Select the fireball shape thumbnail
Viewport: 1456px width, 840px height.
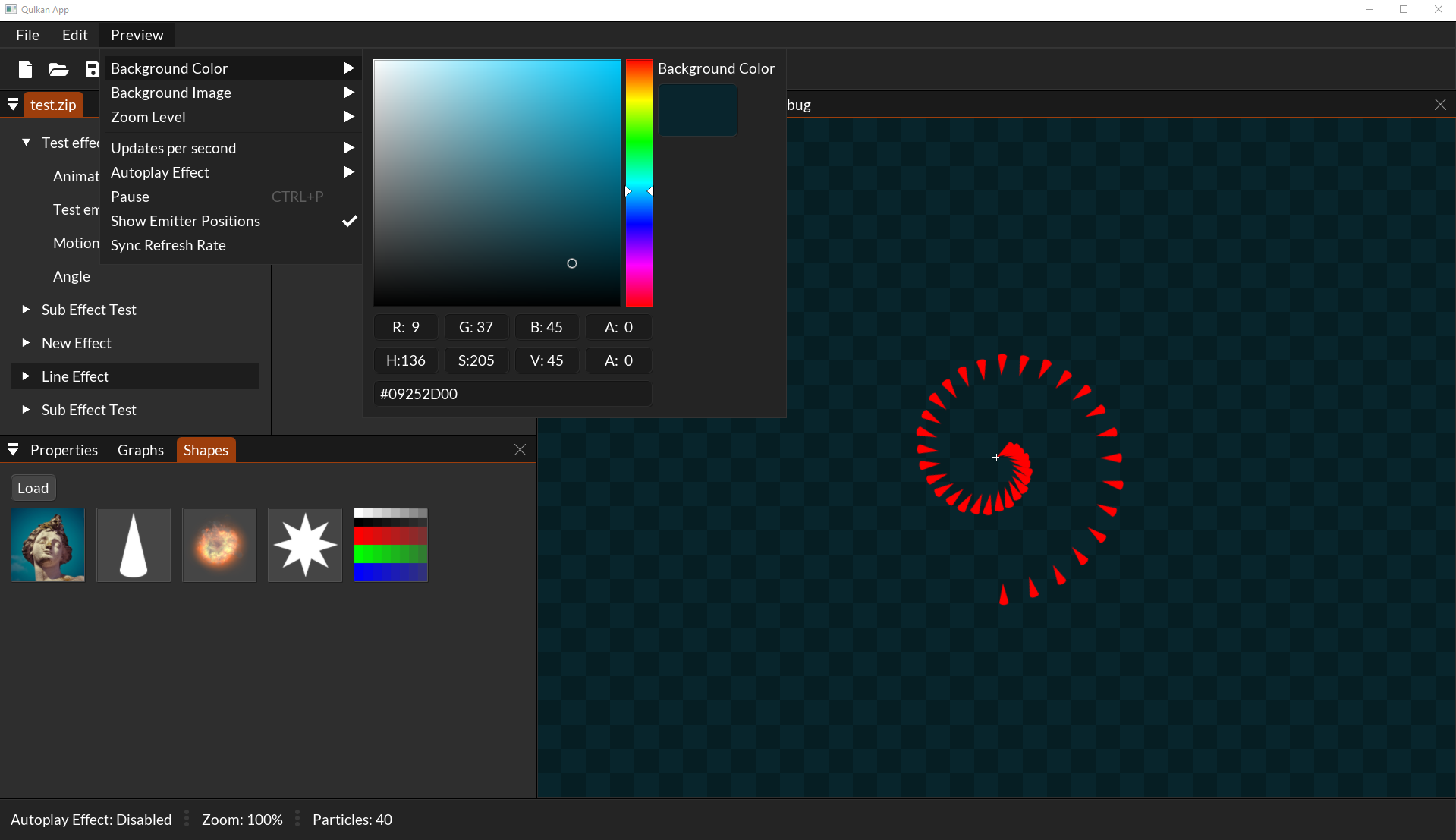pyautogui.click(x=219, y=545)
